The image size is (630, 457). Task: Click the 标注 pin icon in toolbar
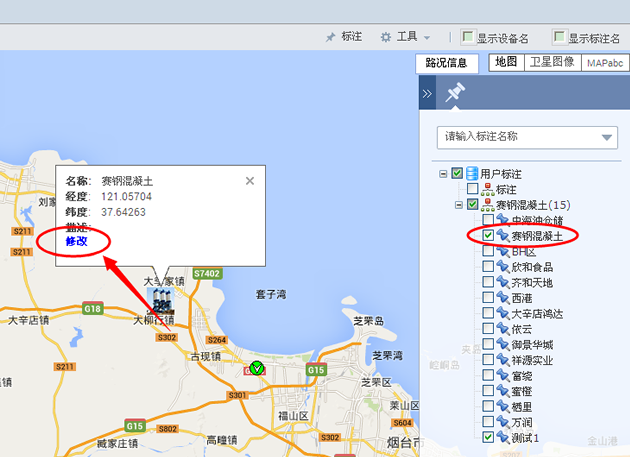pyautogui.click(x=331, y=37)
